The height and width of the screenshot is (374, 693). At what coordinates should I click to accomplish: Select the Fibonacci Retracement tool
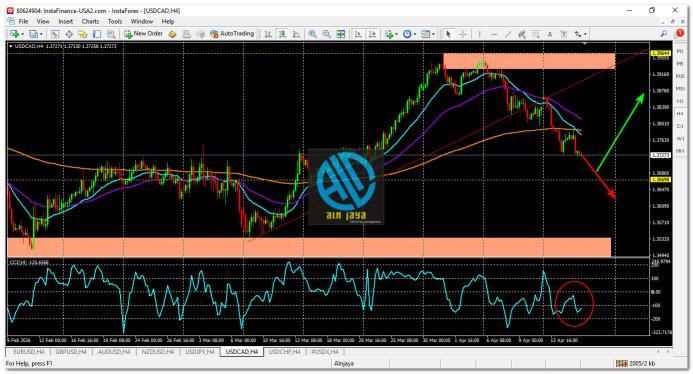536,34
